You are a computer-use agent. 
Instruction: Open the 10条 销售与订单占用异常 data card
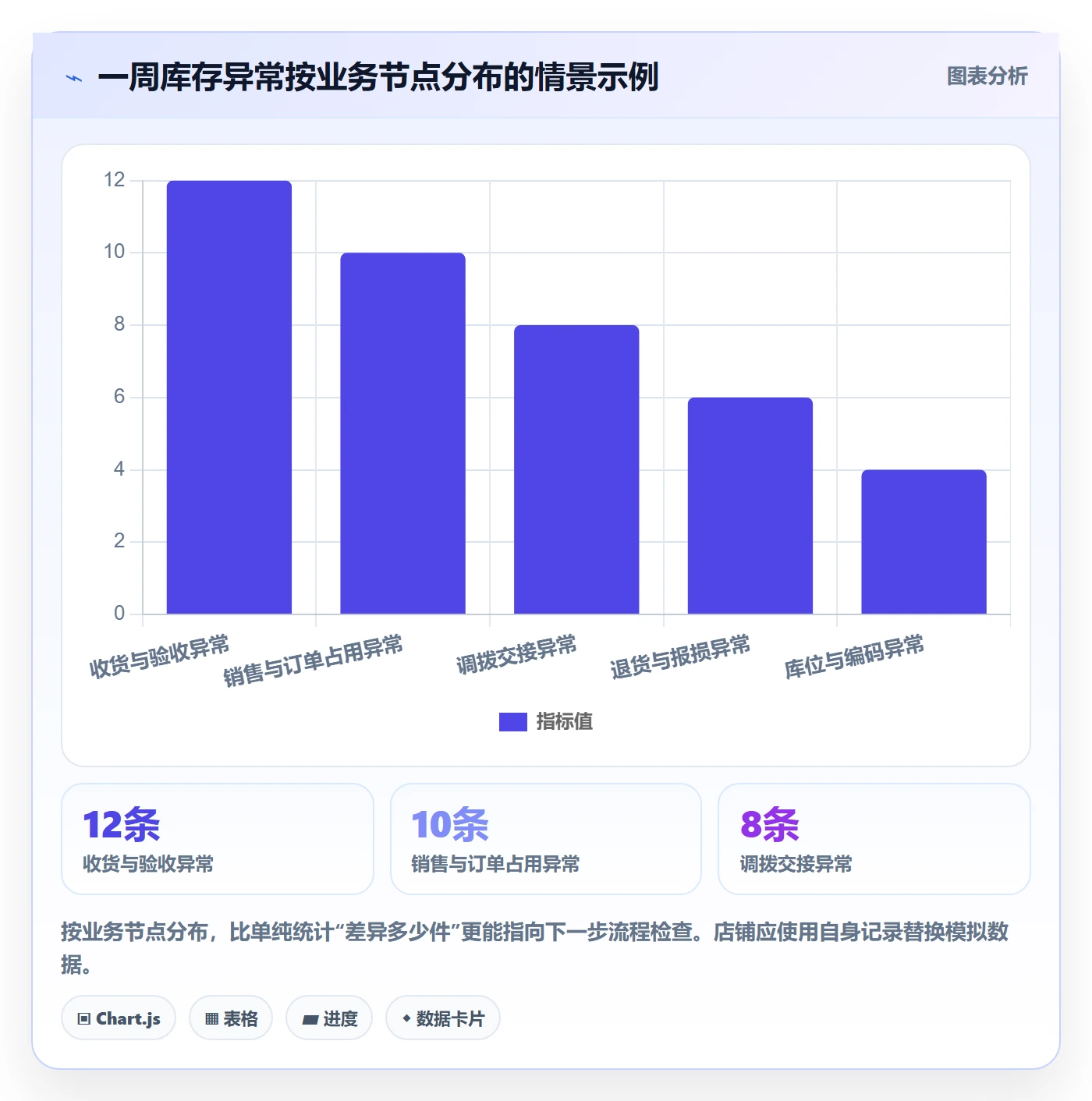tap(546, 839)
